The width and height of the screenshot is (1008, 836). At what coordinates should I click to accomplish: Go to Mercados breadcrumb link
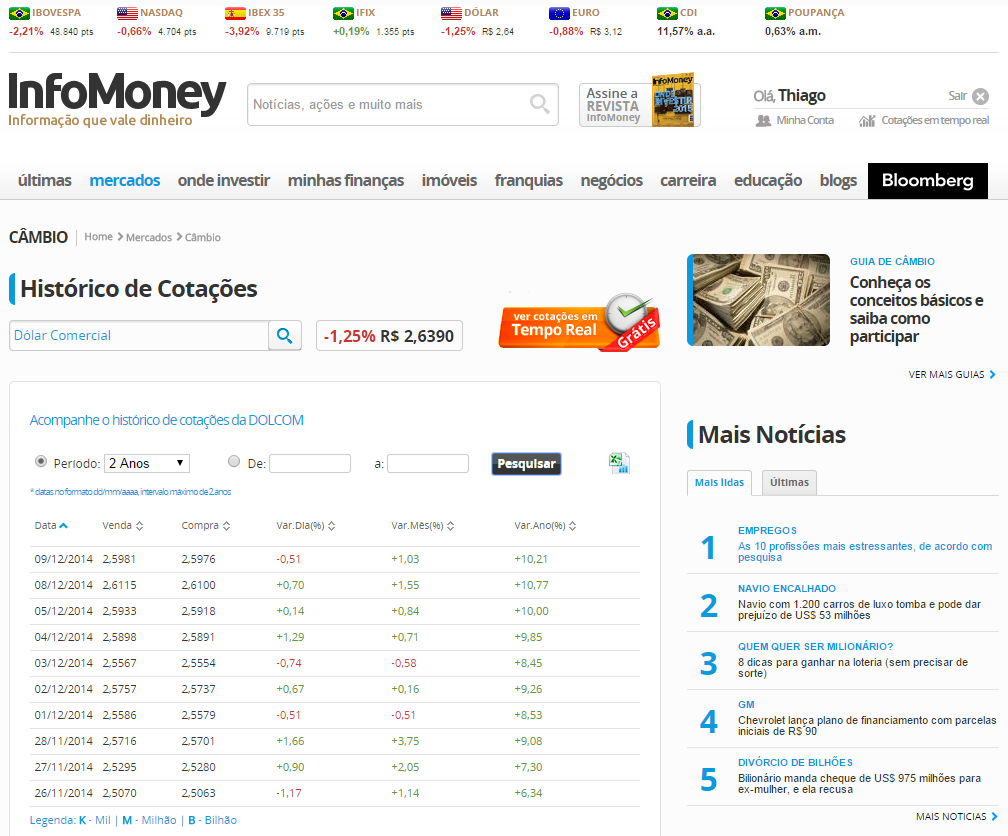coord(148,237)
